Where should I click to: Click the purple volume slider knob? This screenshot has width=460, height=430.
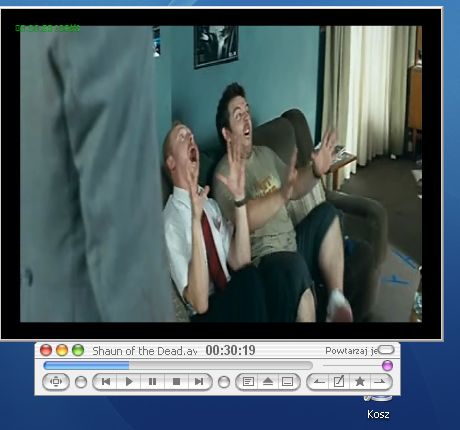[x=387, y=366]
